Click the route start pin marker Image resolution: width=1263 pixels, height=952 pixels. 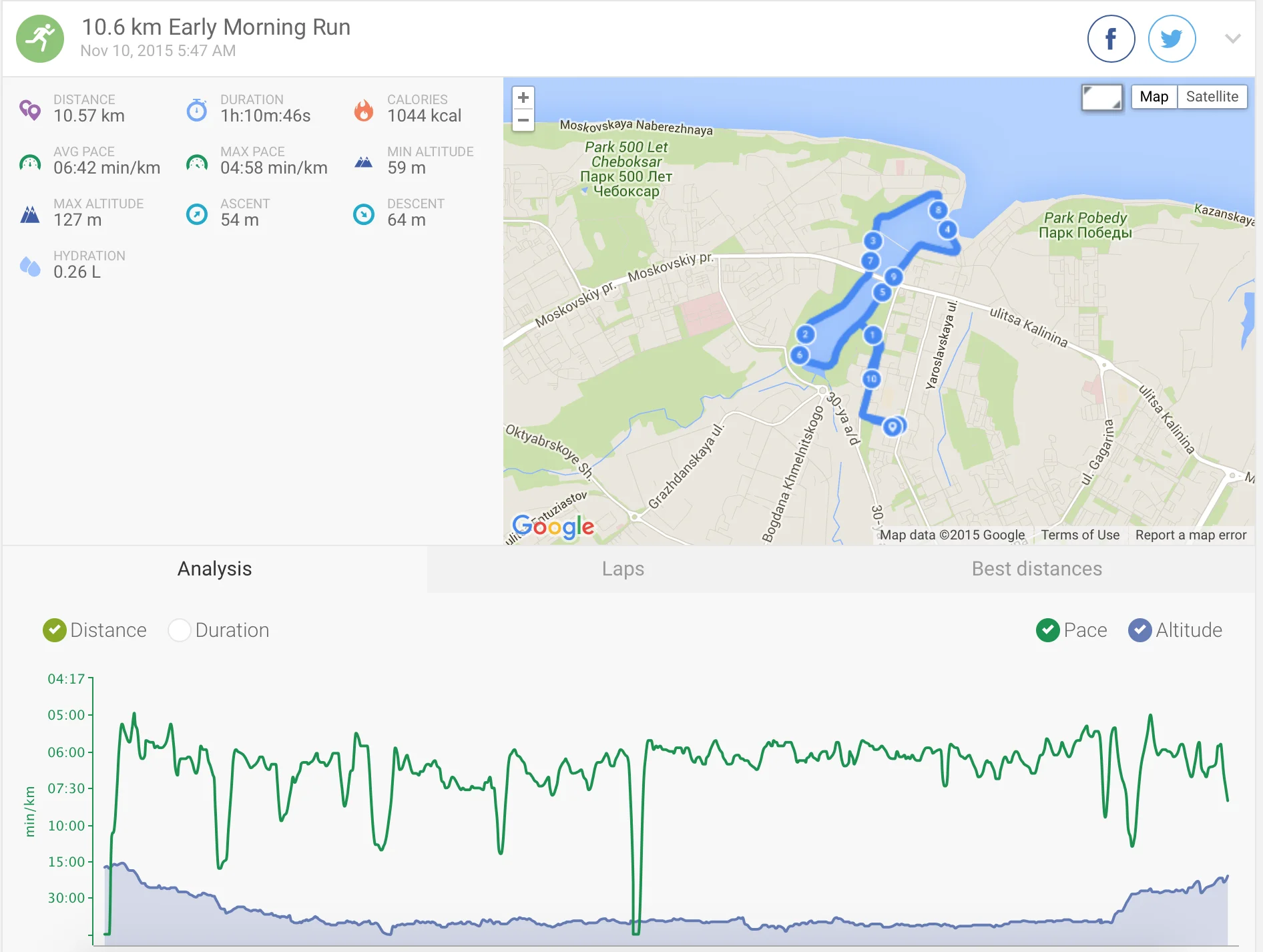click(x=893, y=426)
